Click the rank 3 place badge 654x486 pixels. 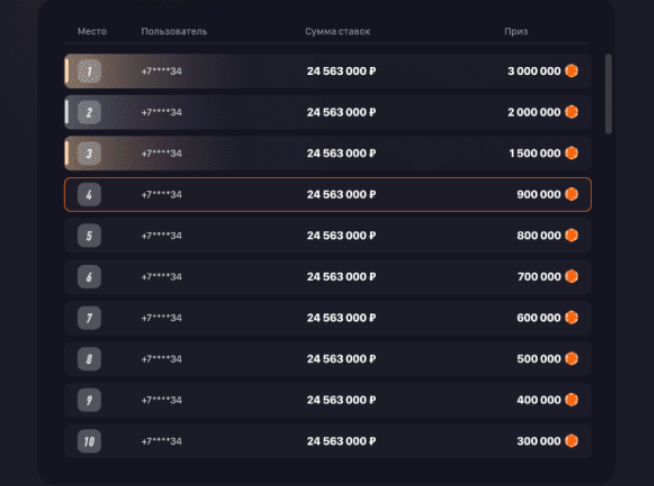89,153
